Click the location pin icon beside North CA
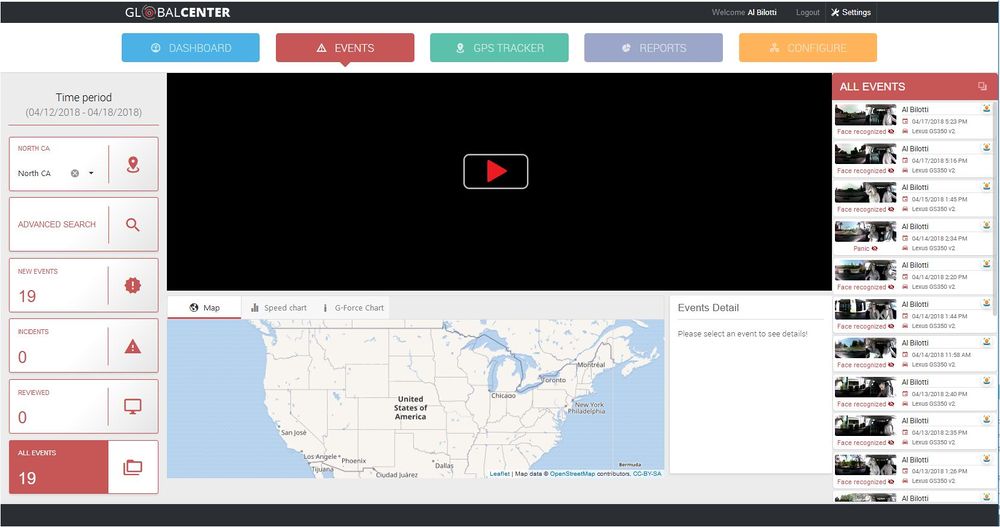Image resolution: width=1000 pixels, height=527 pixels. coord(133,164)
